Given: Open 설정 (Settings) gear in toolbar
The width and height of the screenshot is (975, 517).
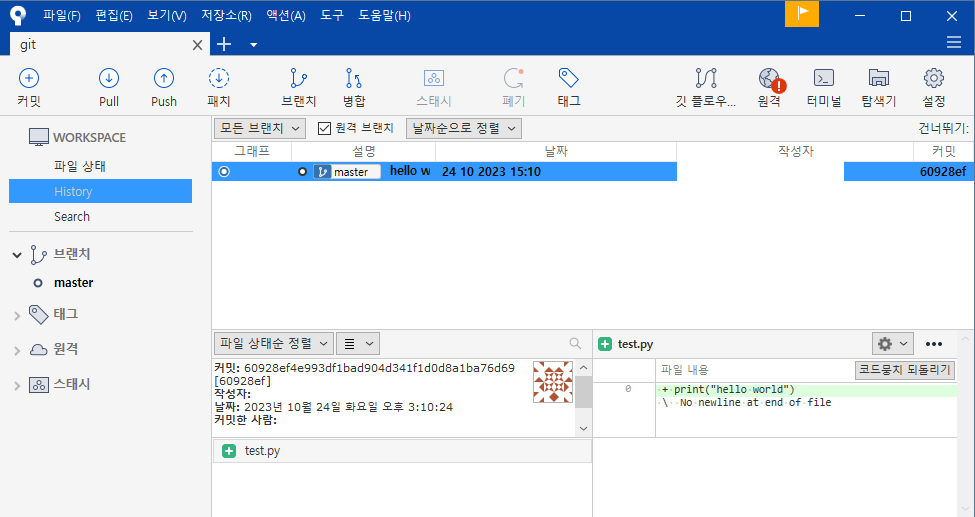Looking at the screenshot, I should (x=934, y=87).
